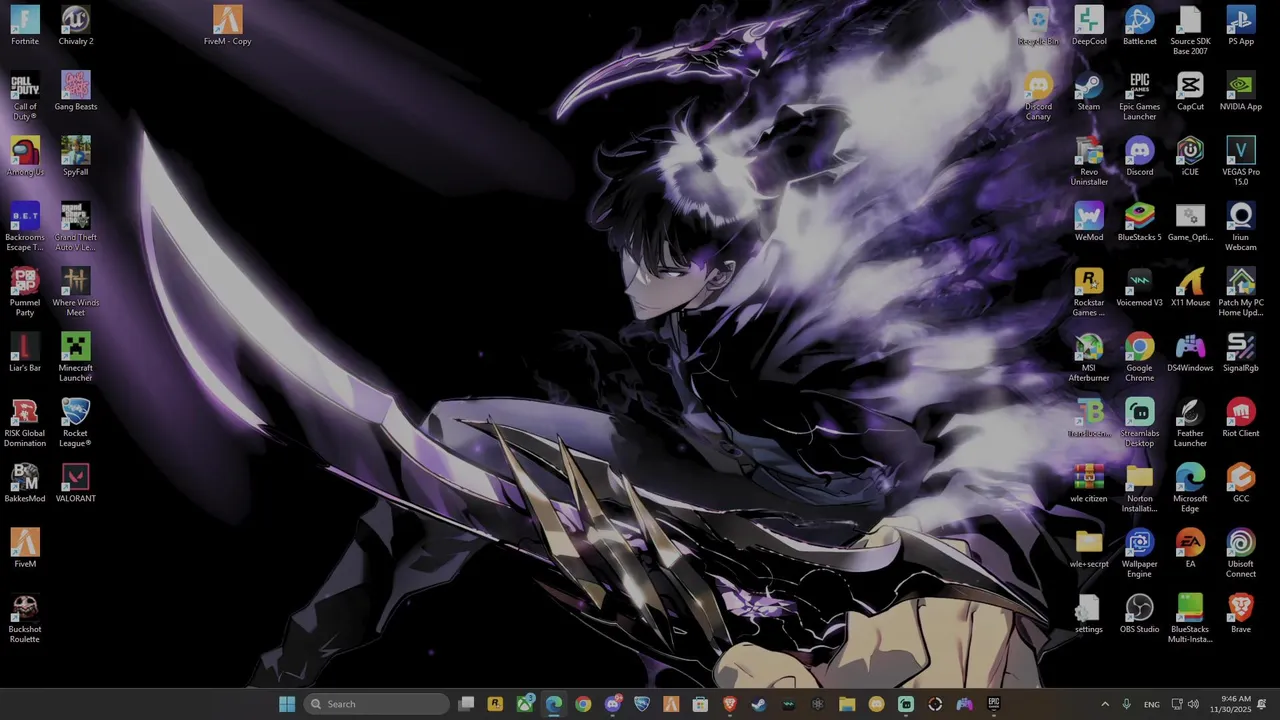Click the Microsoft Edge desktop shortcut
The image size is (1280, 720).
click(x=1190, y=488)
